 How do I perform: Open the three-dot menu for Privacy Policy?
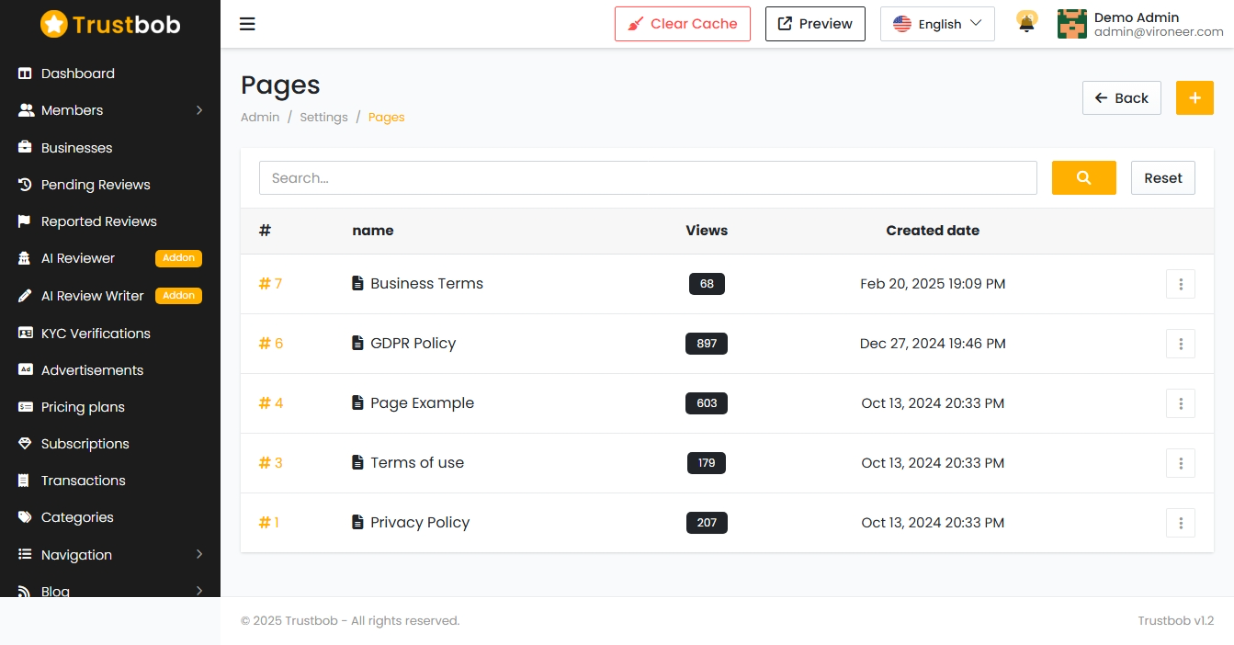pos(1181,523)
